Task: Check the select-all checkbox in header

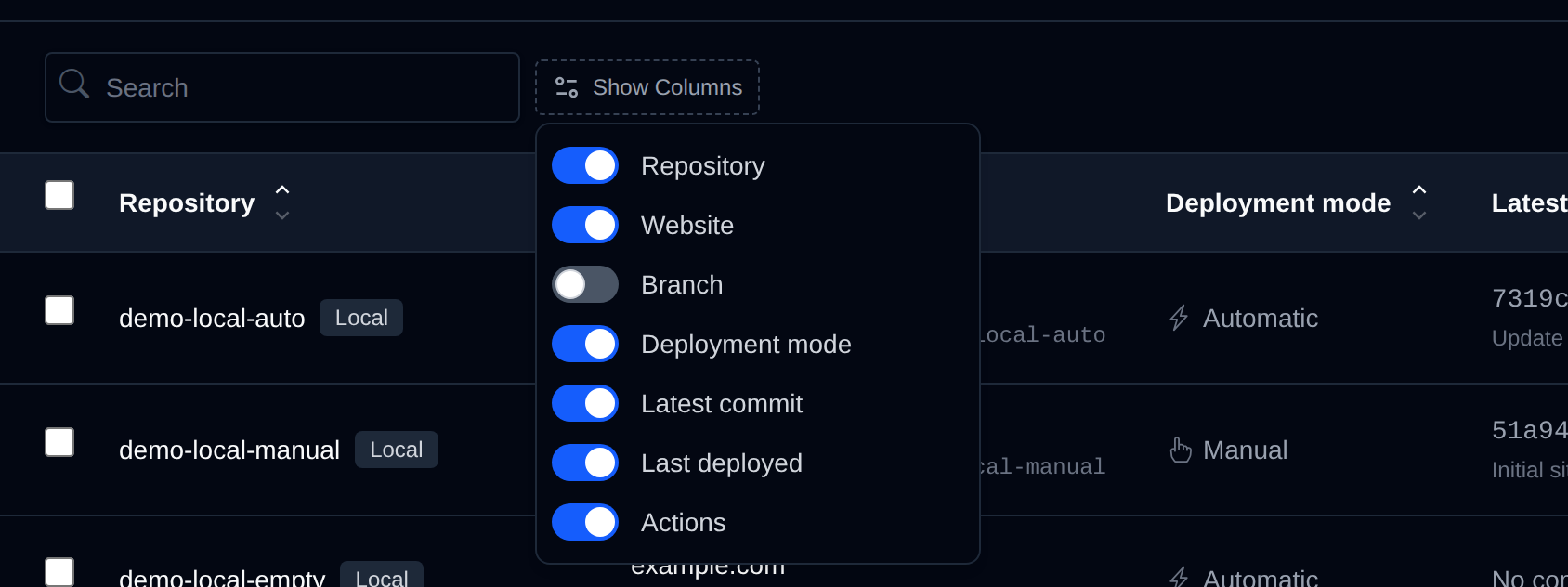Action: click(x=59, y=195)
